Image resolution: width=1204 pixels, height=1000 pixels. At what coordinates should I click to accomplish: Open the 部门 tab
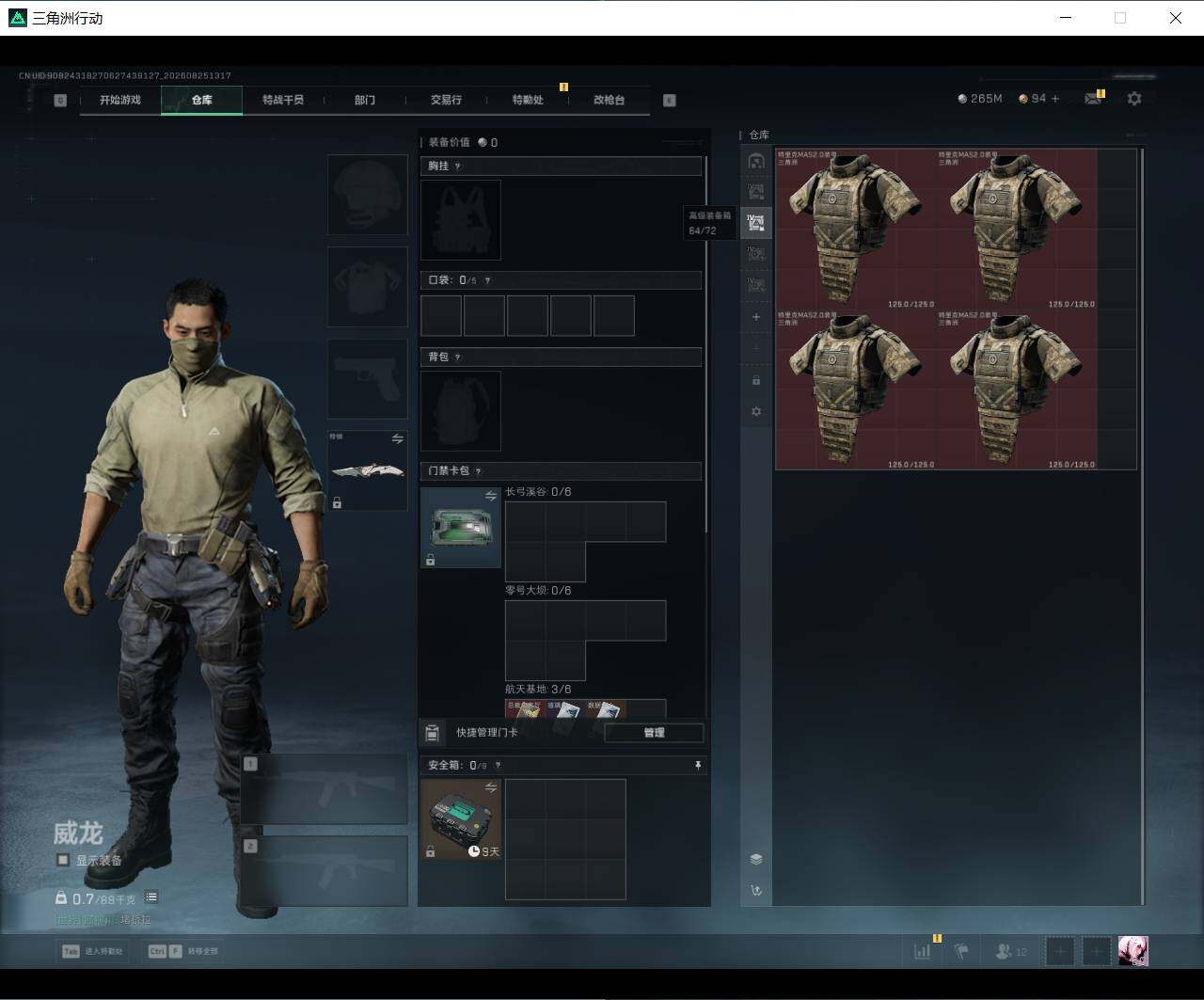coord(365,100)
